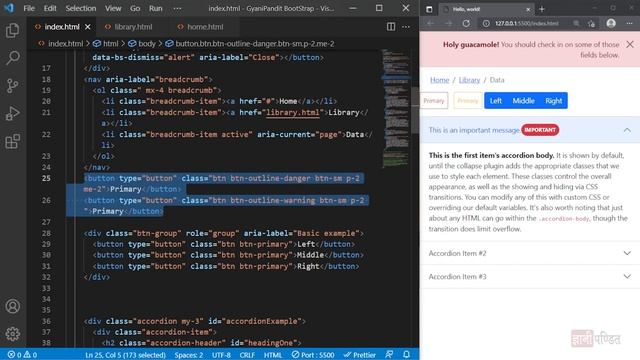Viewport: 640px width, 360px height.
Task: Open Manage gear in activity bar
Action: [x=13, y=334]
